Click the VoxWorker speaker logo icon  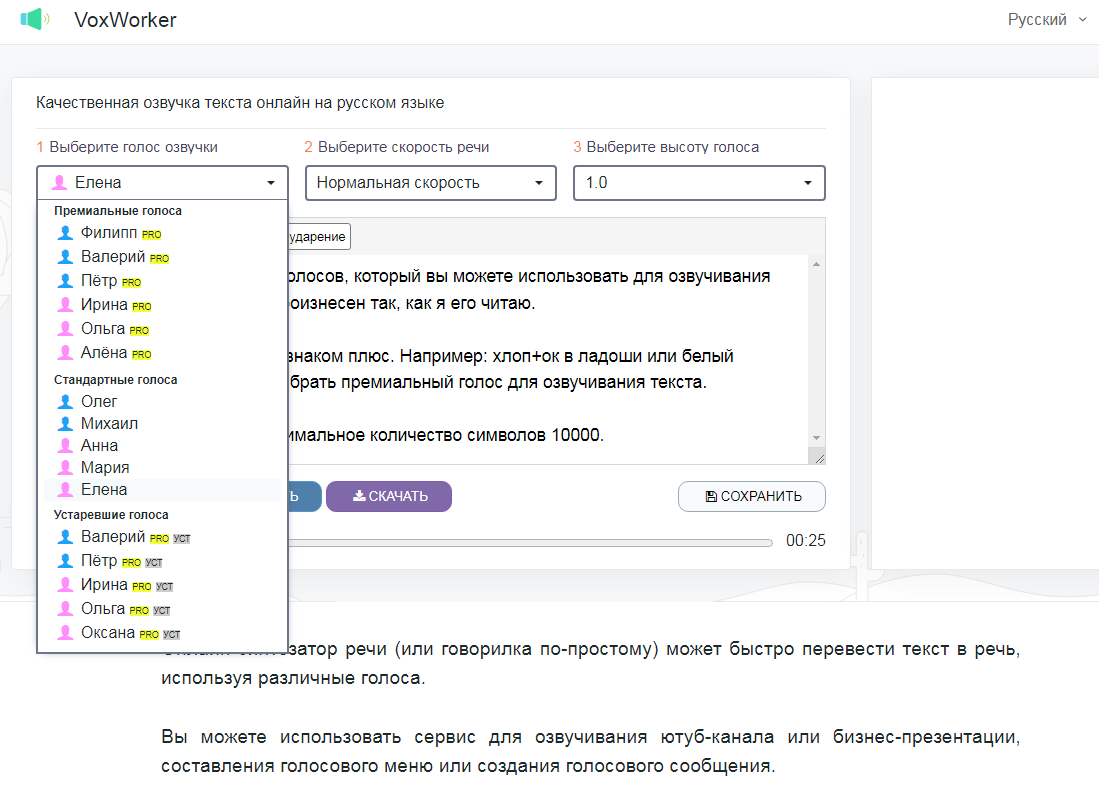[35, 18]
